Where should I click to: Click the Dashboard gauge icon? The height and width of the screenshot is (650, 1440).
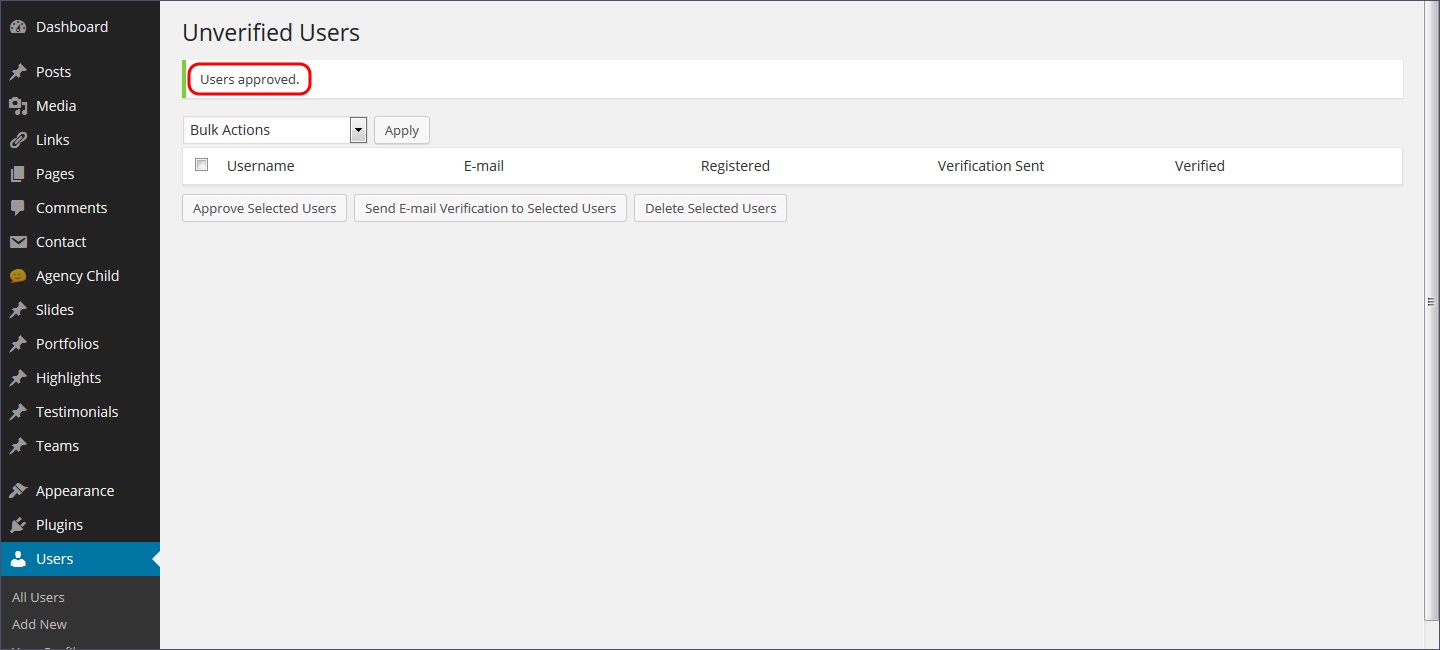[x=18, y=27]
